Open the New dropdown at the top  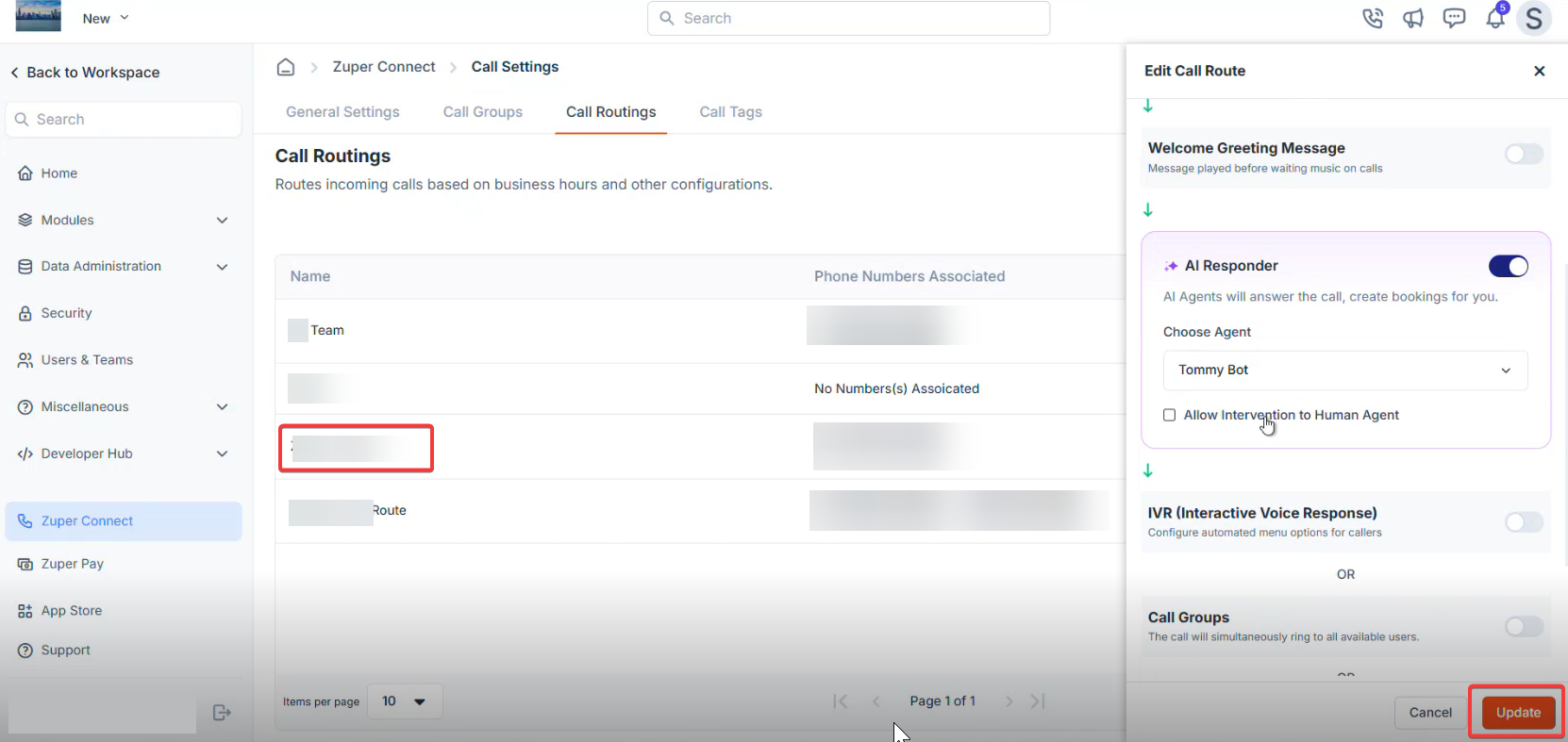pos(106,18)
